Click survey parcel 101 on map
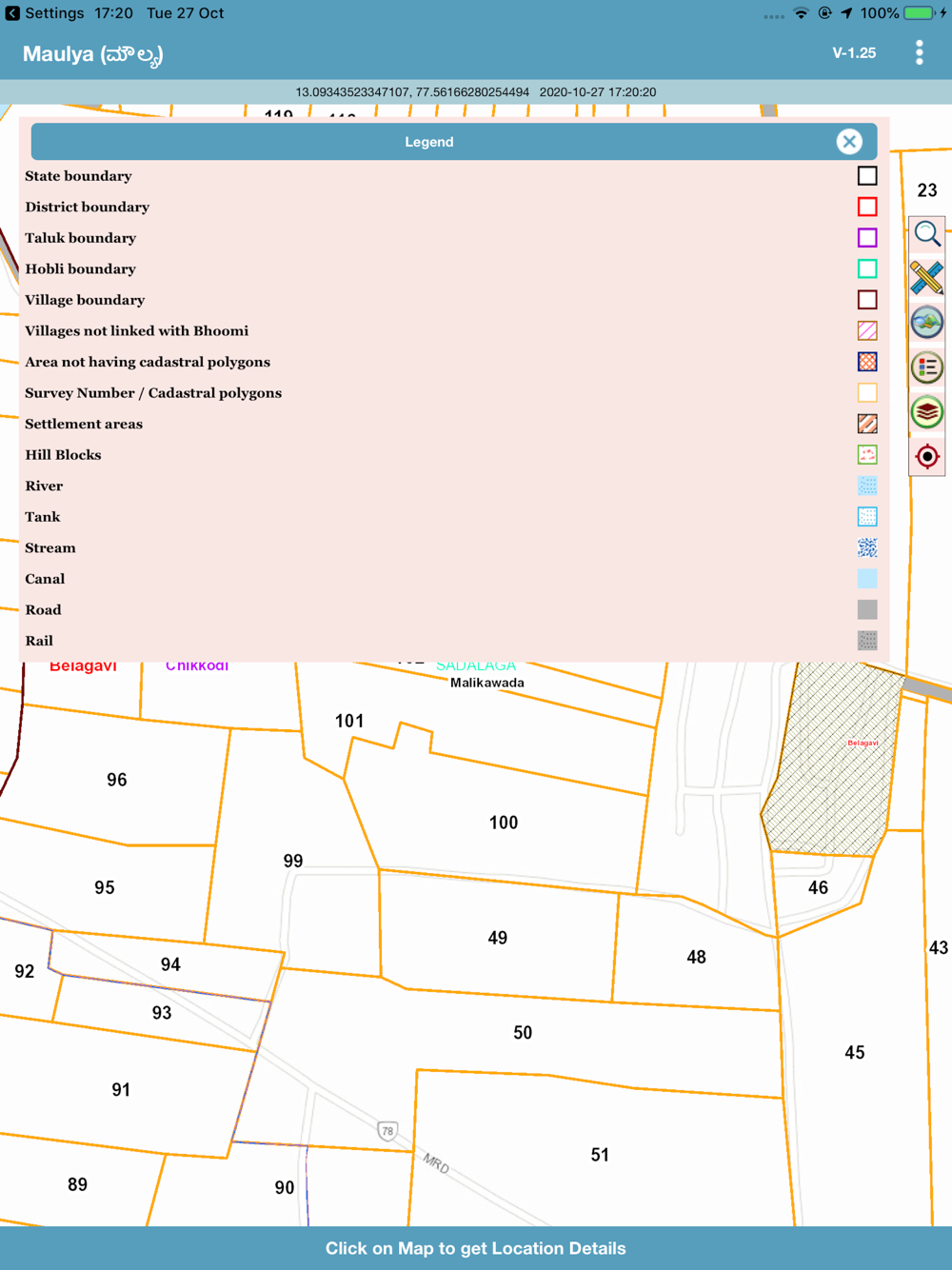The width and height of the screenshot is (952, 1270). (349, 721)
